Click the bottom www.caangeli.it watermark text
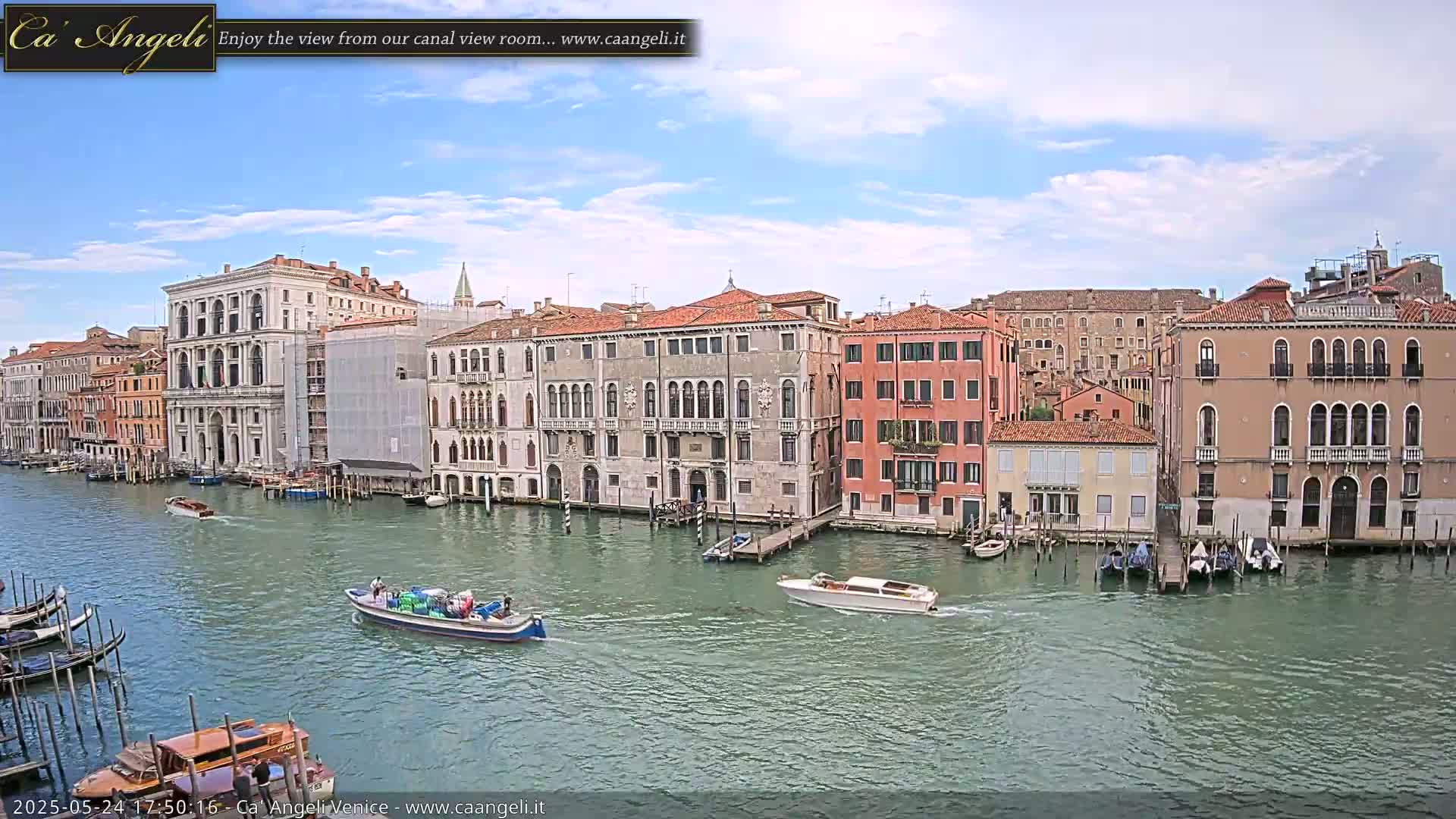This screenshot has width=1456, height=819. [x=475, y=808]
